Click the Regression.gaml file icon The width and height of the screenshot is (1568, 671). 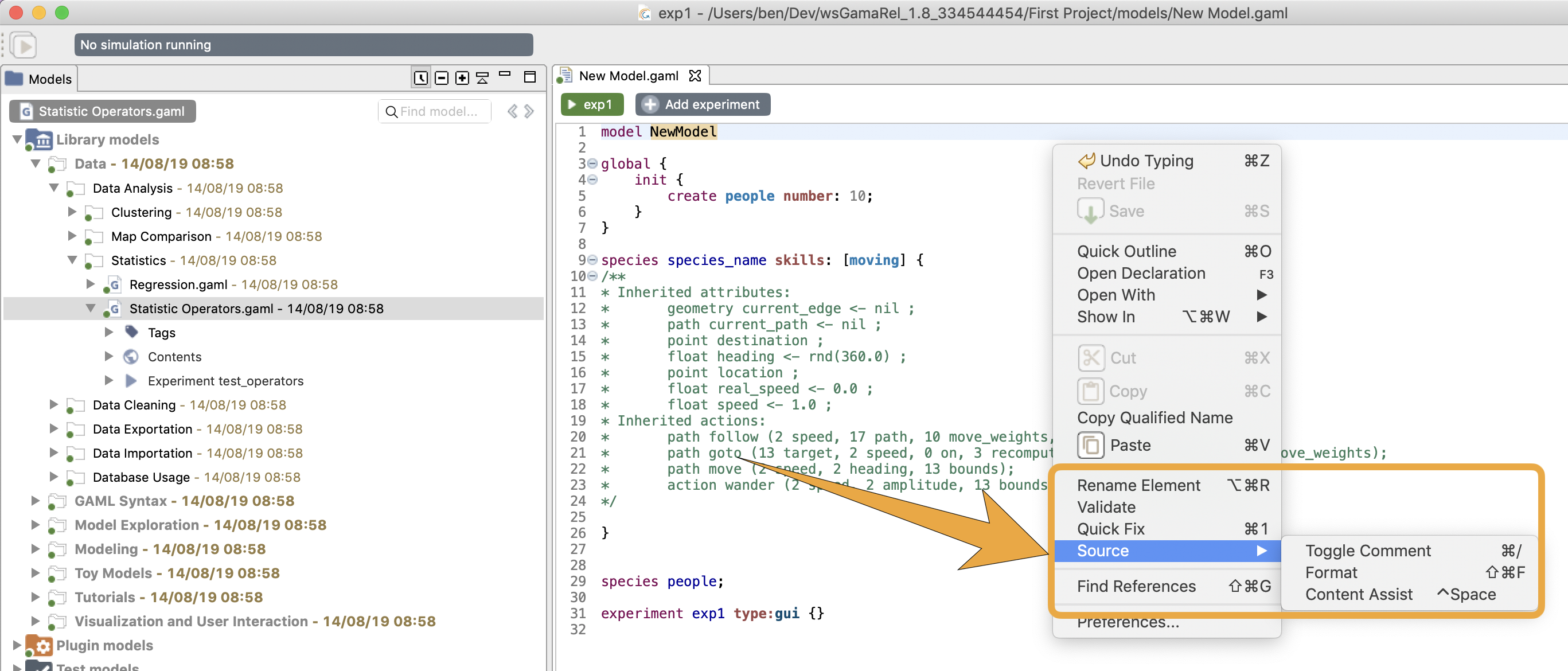click(x=112, y=284)
